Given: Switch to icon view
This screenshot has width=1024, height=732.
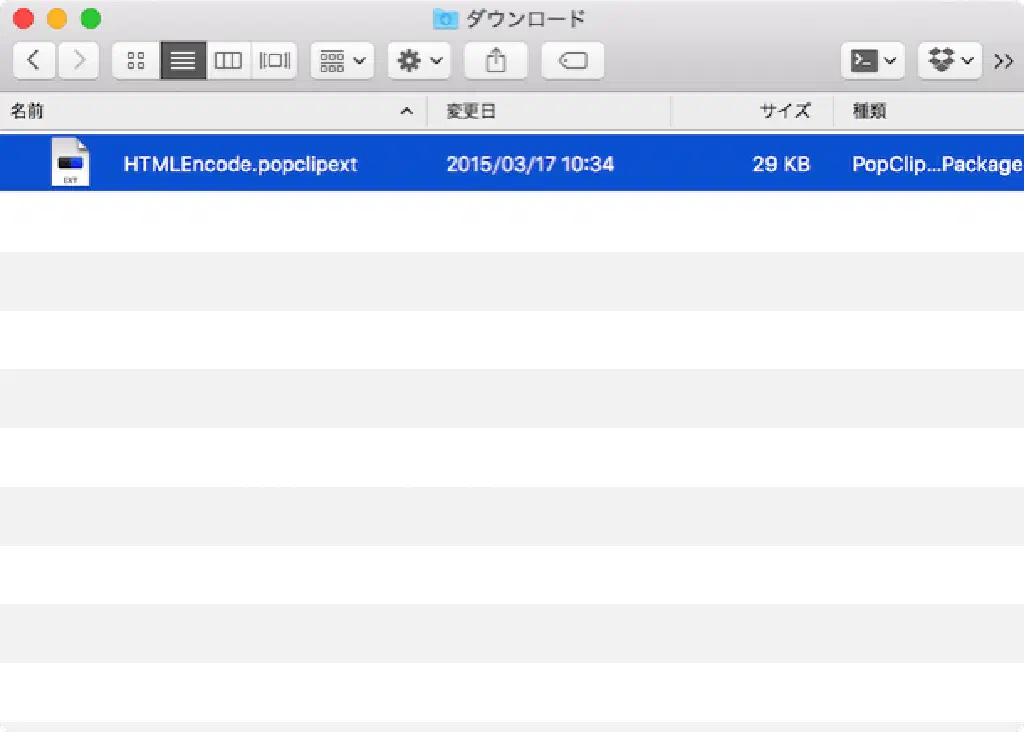Looking at the screenshot, I should point(136,61).
